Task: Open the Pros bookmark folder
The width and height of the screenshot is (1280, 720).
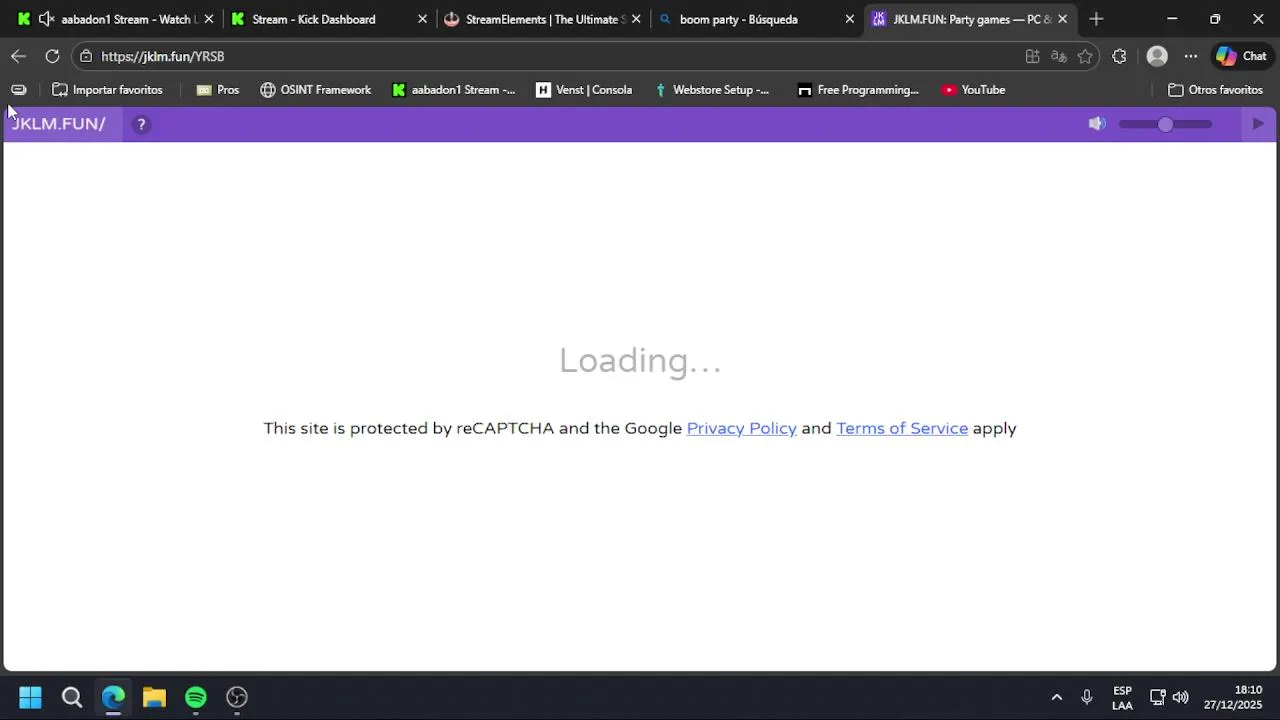Action: 218,90
